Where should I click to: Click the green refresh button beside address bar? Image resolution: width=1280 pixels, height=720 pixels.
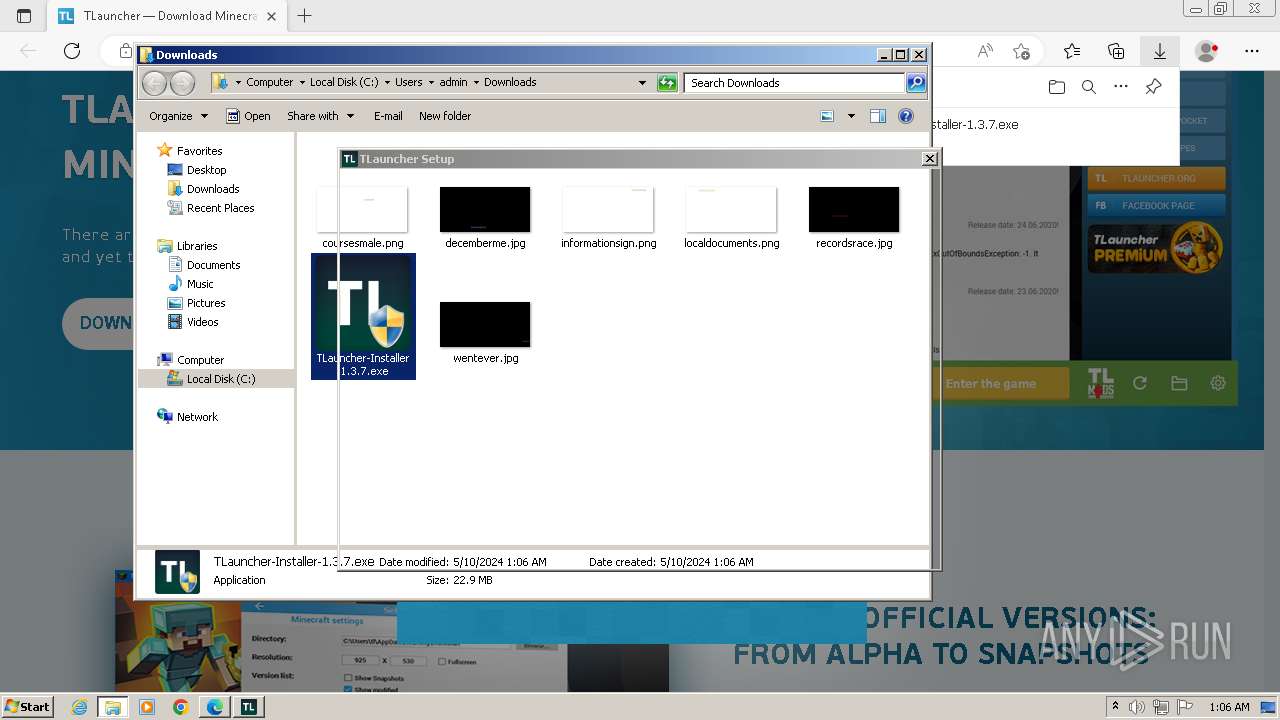pos(667,83)
